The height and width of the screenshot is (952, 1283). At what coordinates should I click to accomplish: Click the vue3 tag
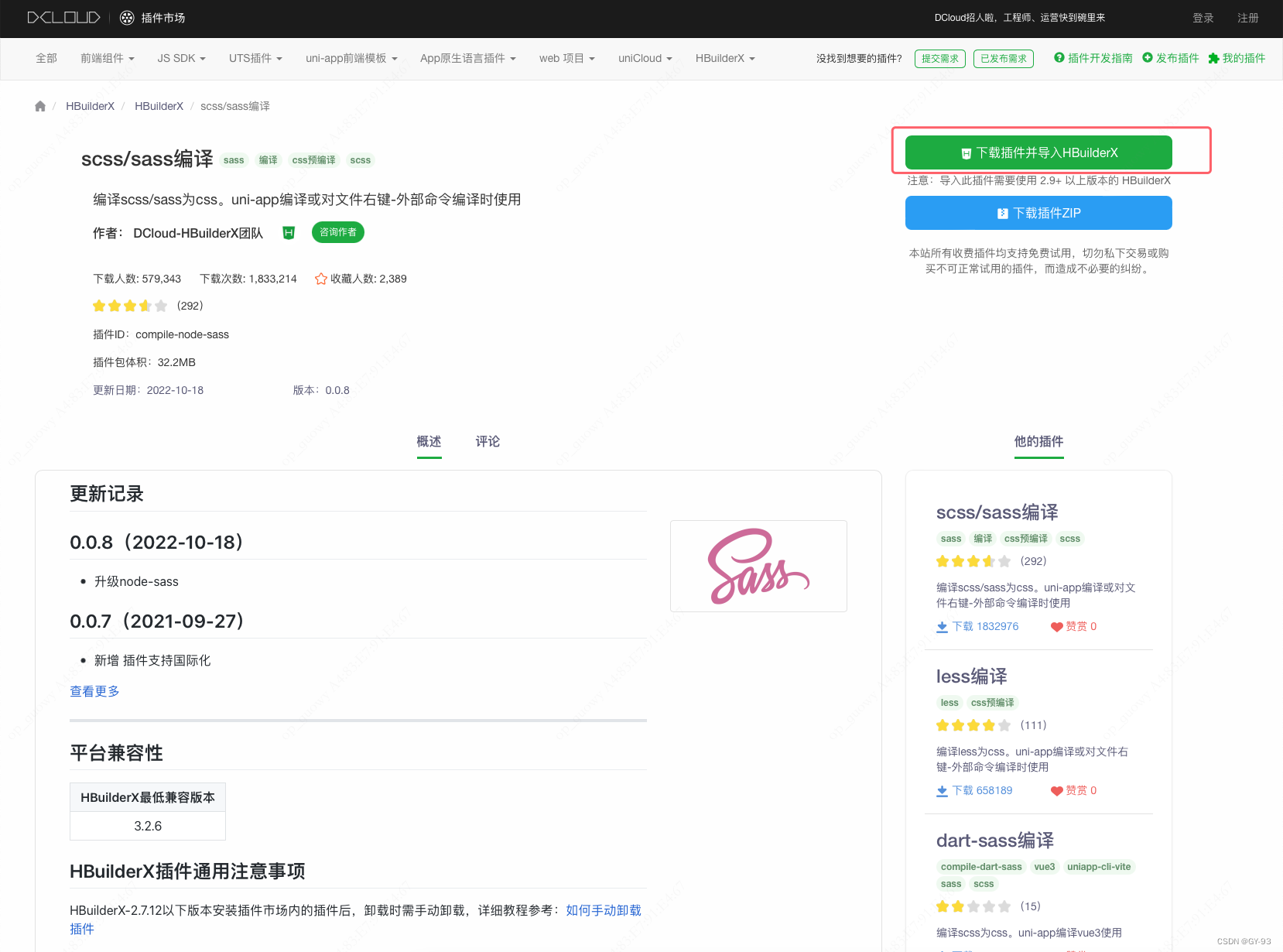[1045, 867]
